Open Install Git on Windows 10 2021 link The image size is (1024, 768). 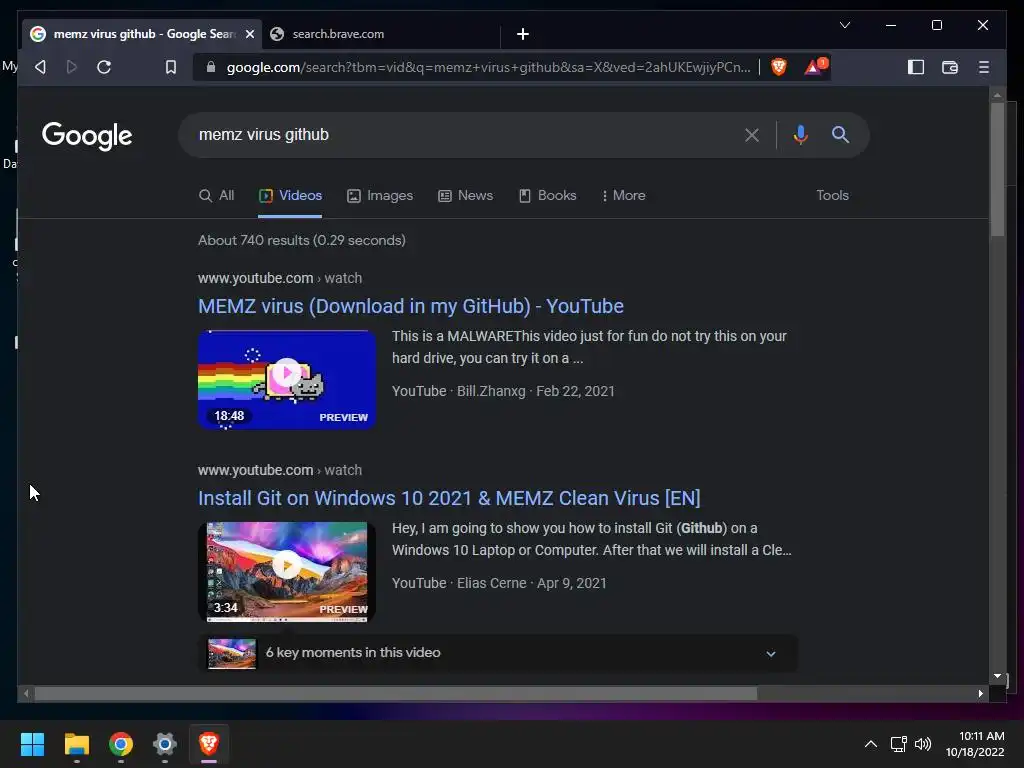coord(449,498)
